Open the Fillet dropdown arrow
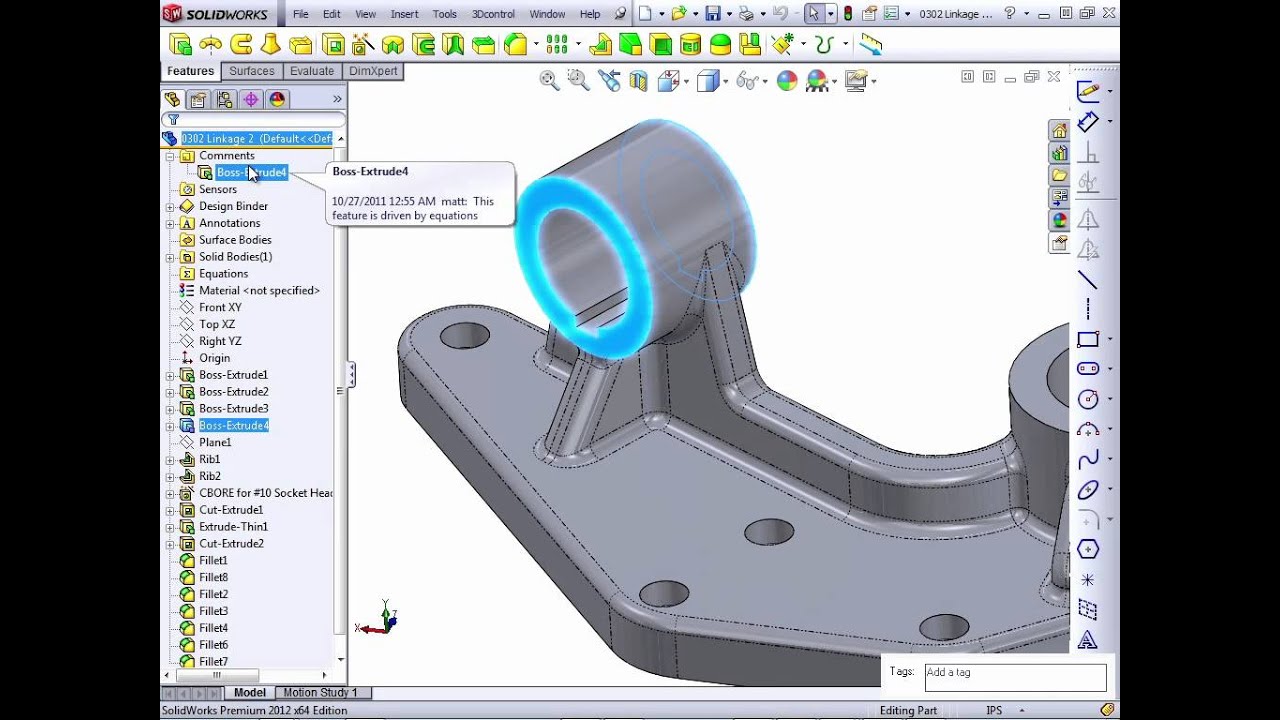The image size is (1280, 720). click(x=535, y=44)
